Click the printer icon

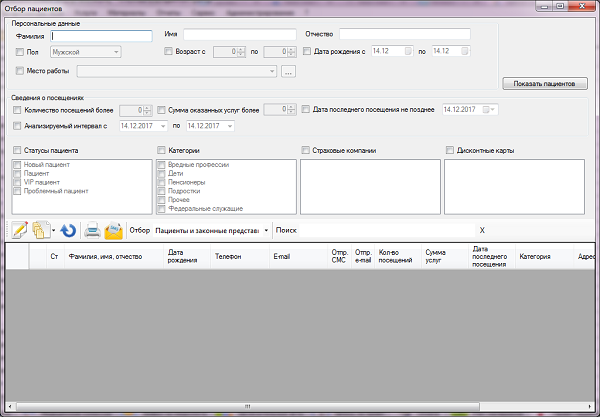(x=92, y=230)
